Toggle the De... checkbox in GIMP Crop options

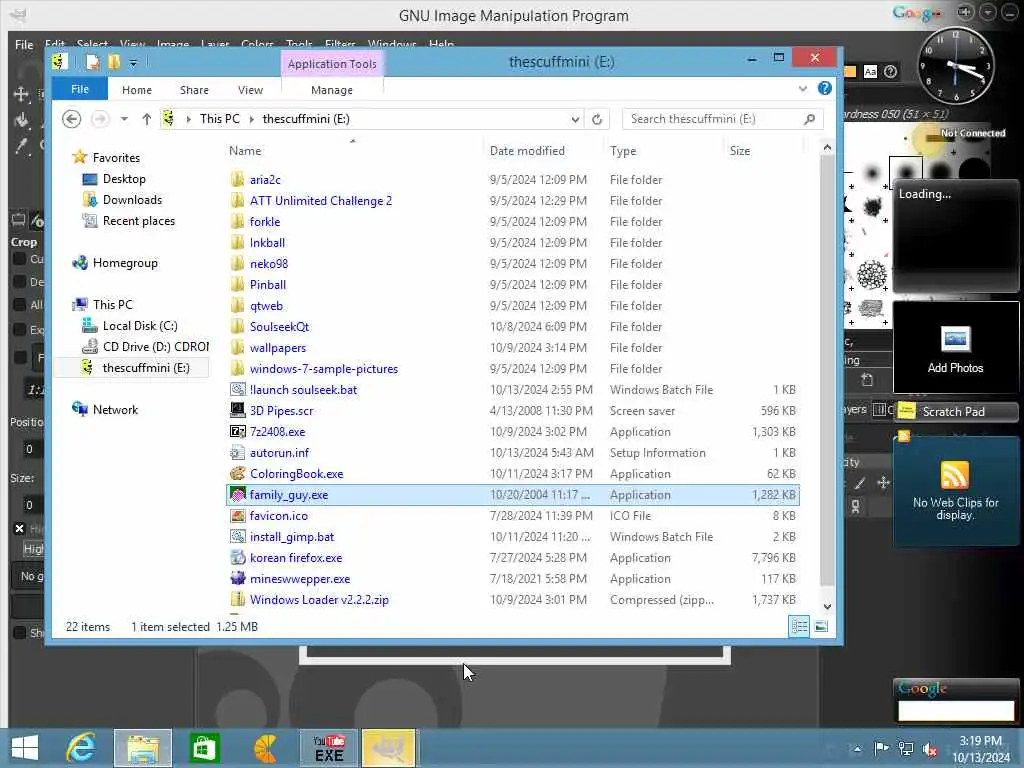point(20,281)
